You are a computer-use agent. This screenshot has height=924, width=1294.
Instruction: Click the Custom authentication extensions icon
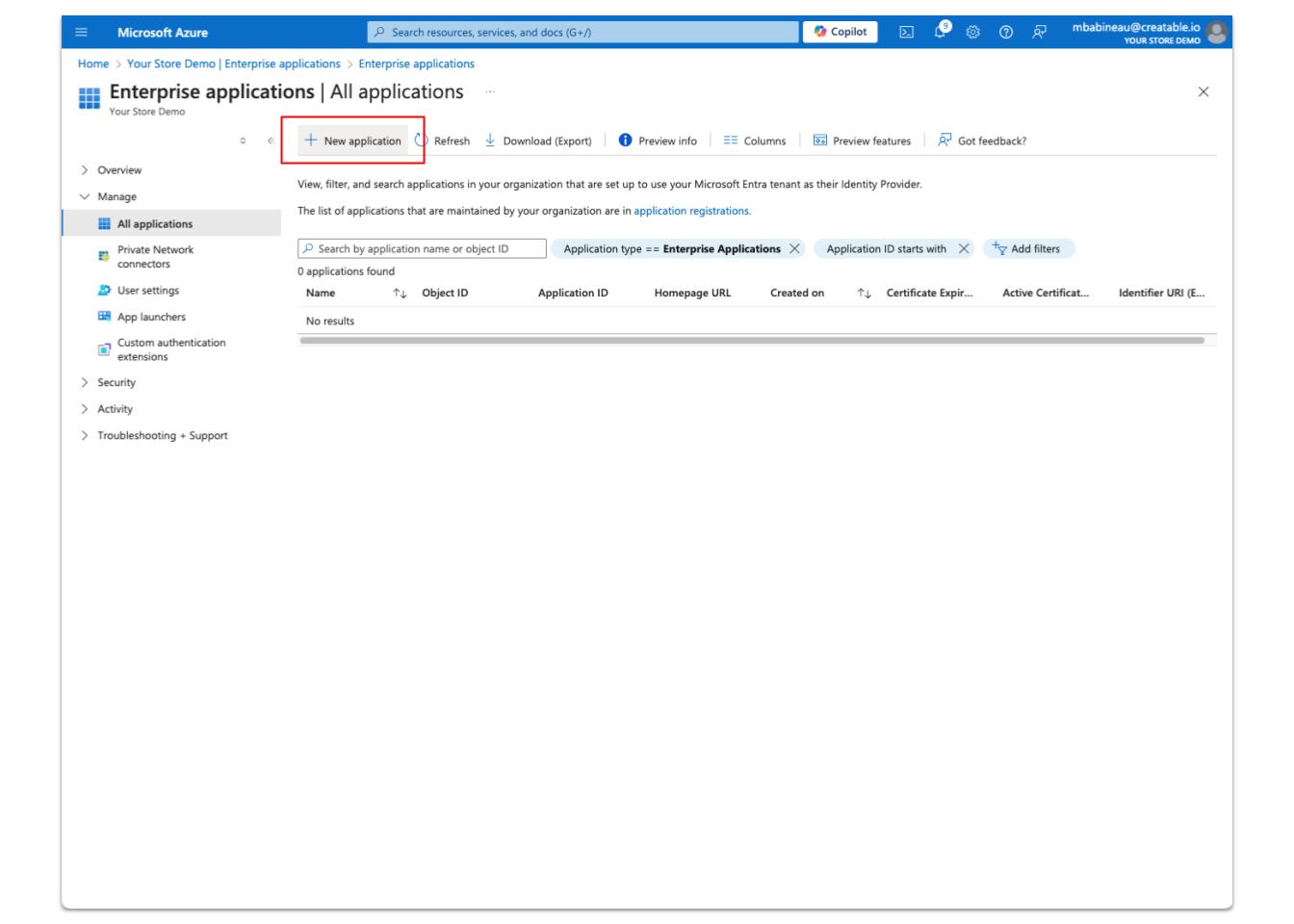(104, 349)
